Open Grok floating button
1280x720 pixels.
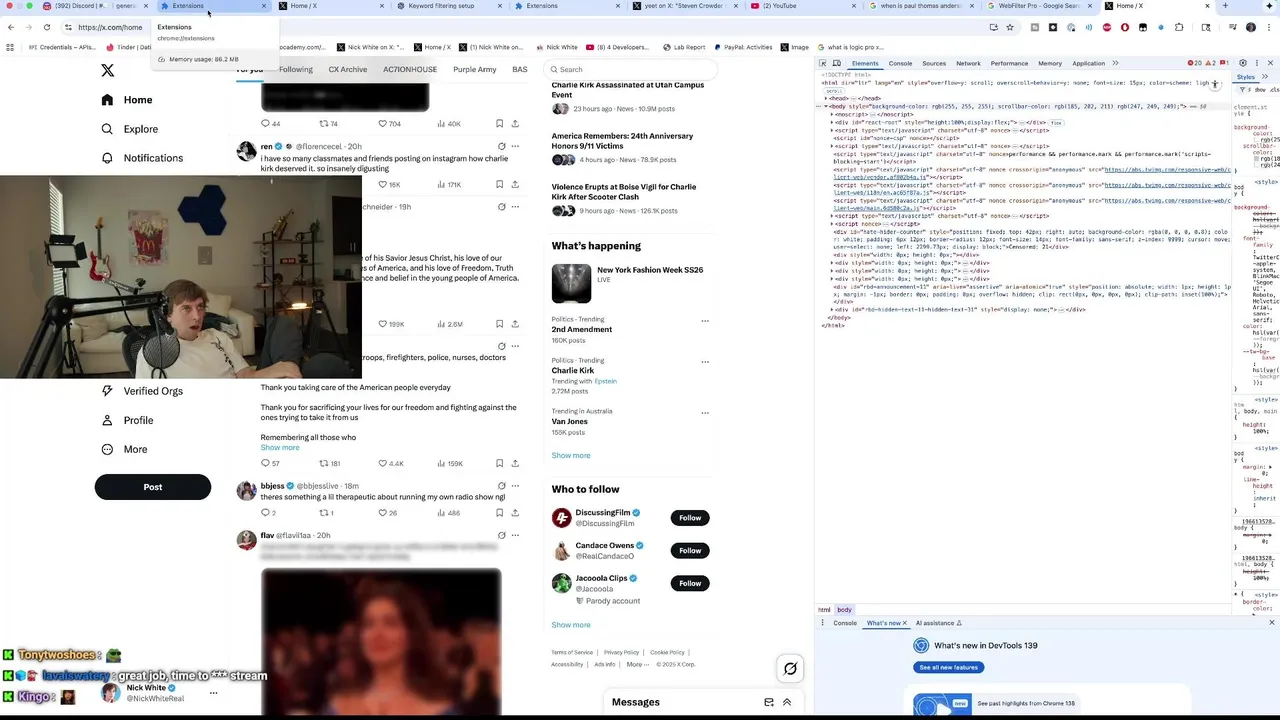(790, 669)
